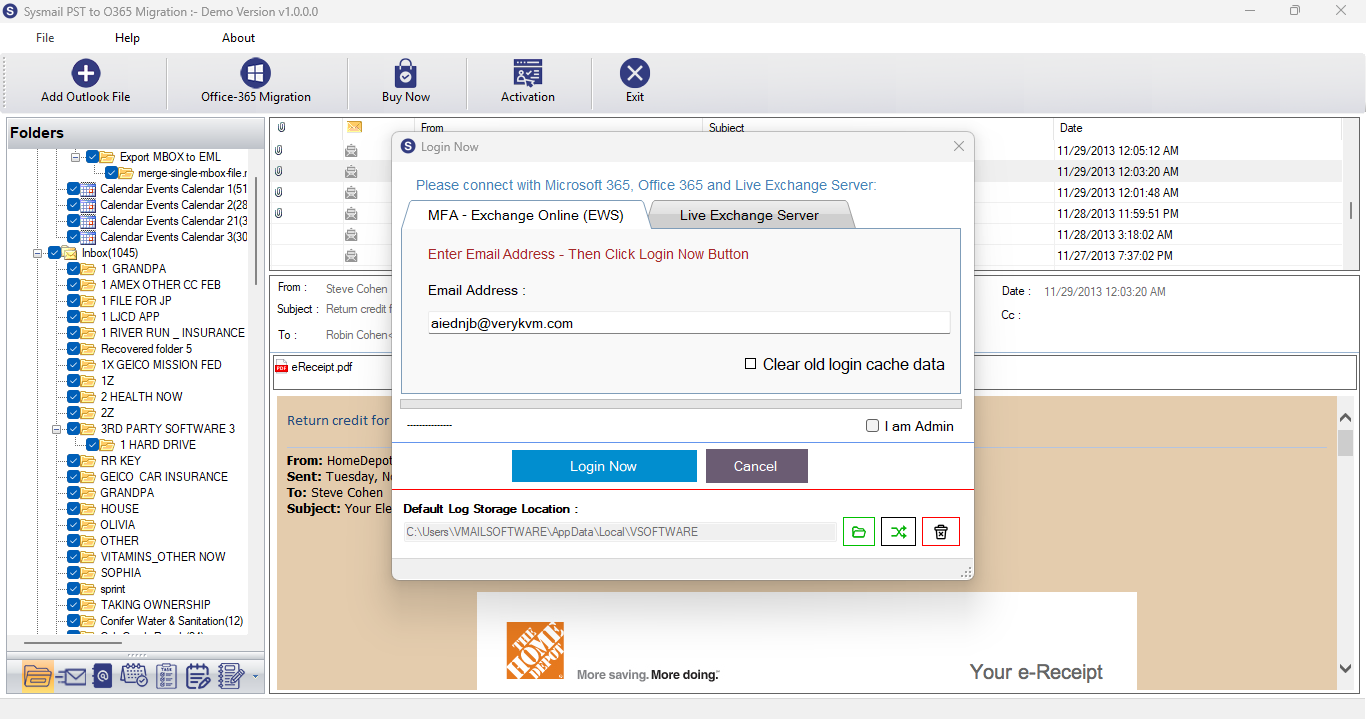Select the folder view icon in bottom-left bar
Image resolution: width=1366 pixels, height=720 pixels.
click(x=37, y=676)
